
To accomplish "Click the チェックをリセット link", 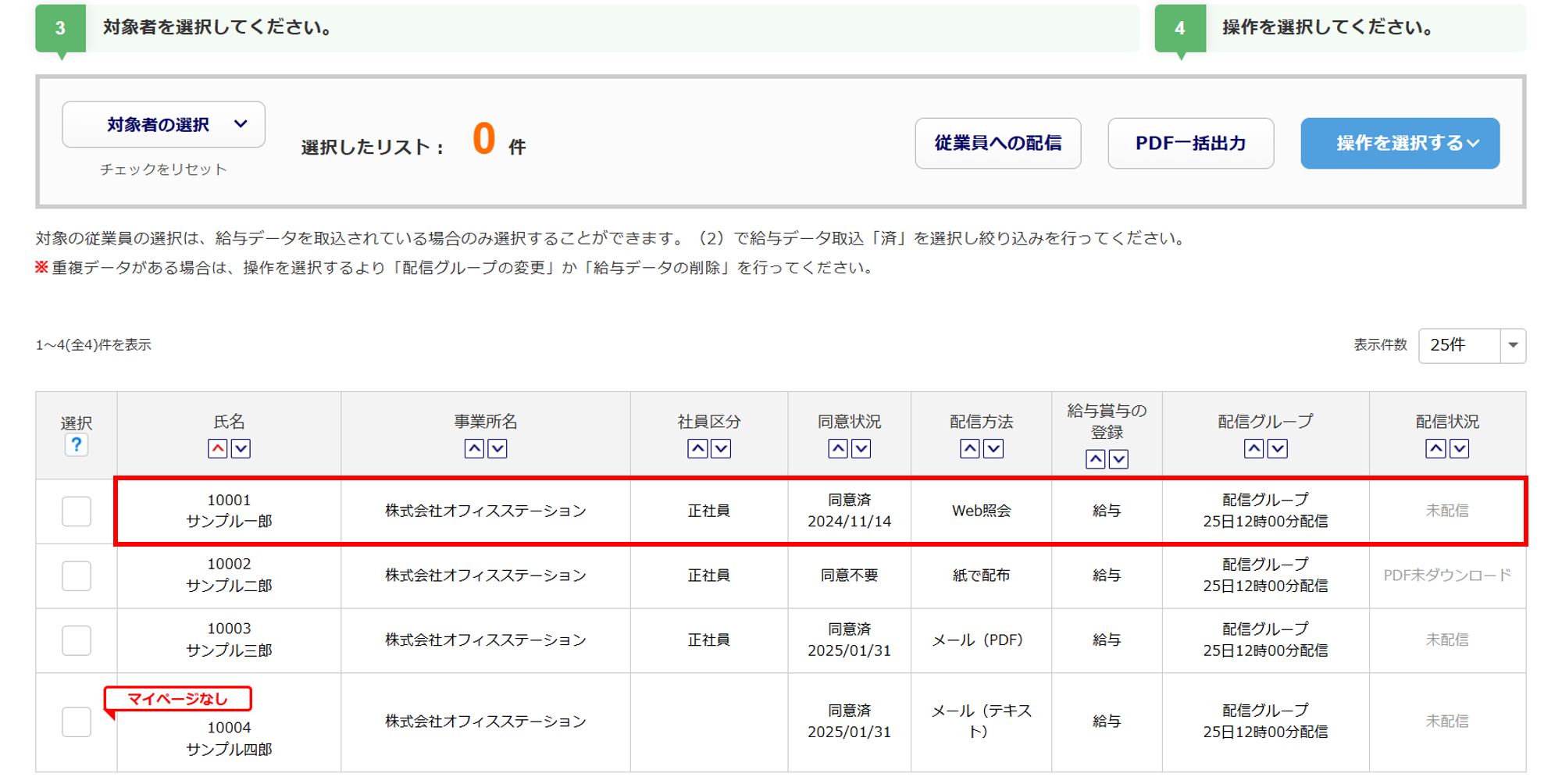I will 163,169.
